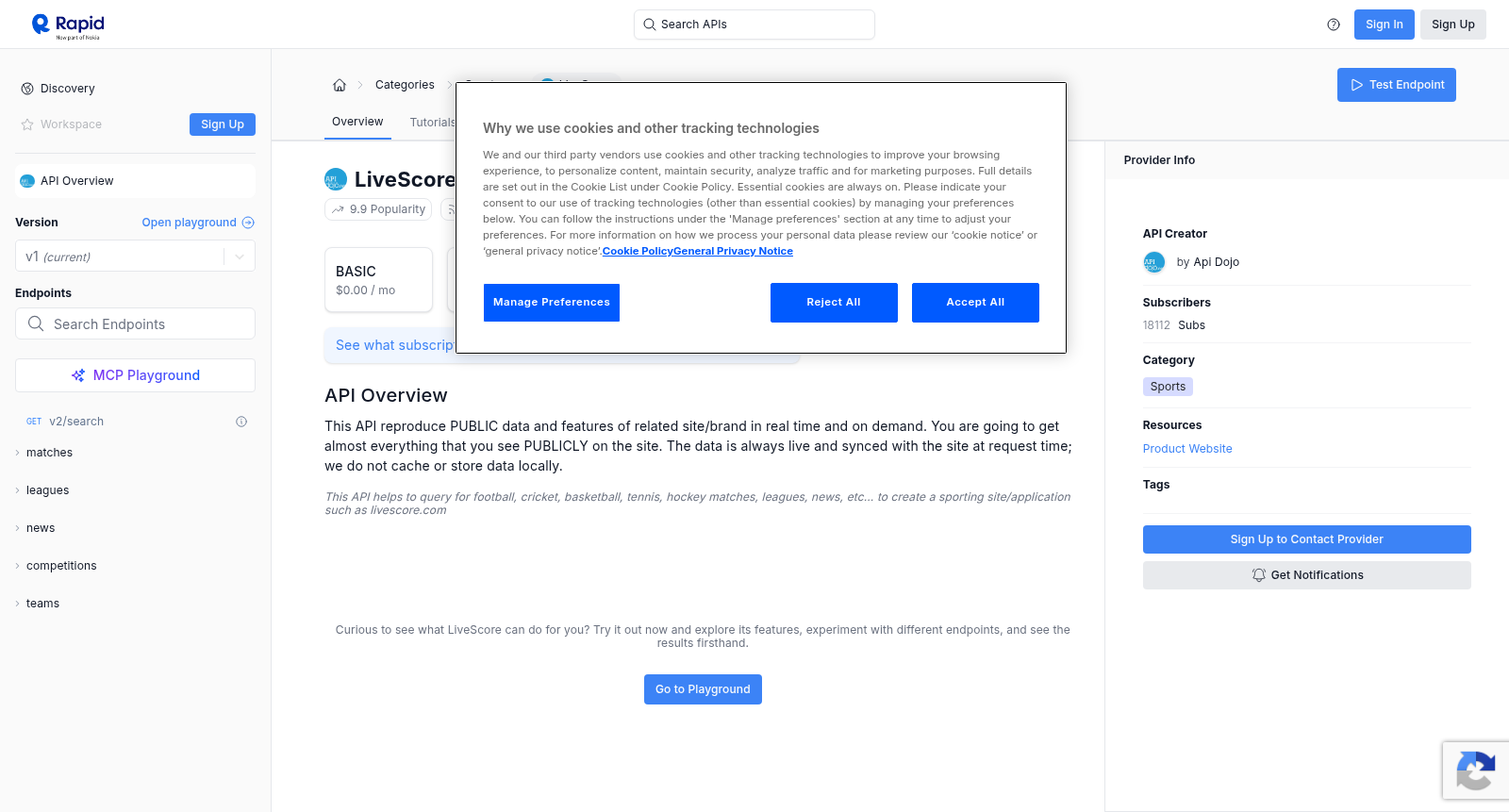Viewport: 1509px width, 812px height.
Task: Open the Cookie Policy link
Action: (638, 251)
